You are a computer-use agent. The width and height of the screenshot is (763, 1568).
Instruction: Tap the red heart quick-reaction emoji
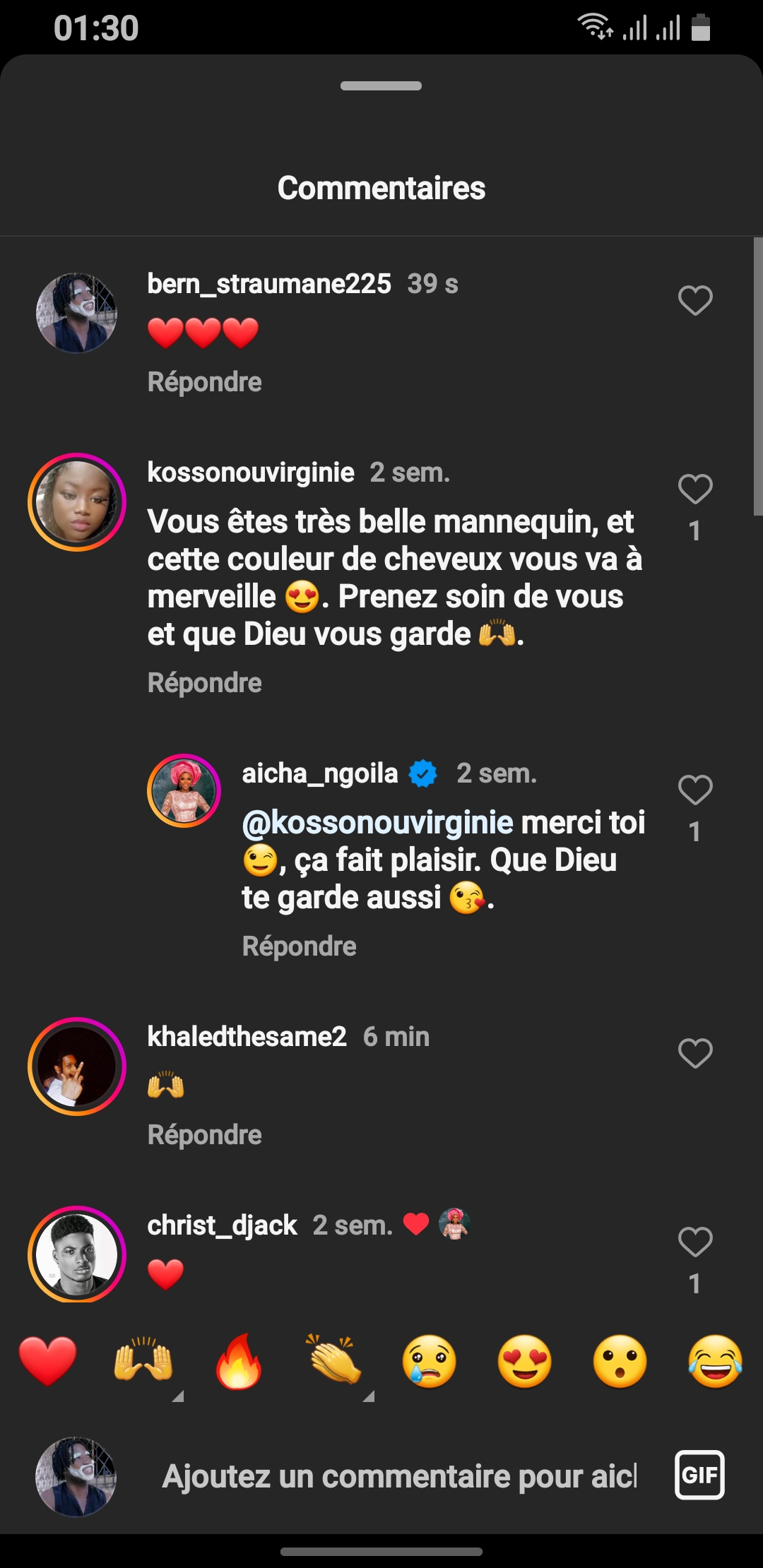click(47, 1360)
